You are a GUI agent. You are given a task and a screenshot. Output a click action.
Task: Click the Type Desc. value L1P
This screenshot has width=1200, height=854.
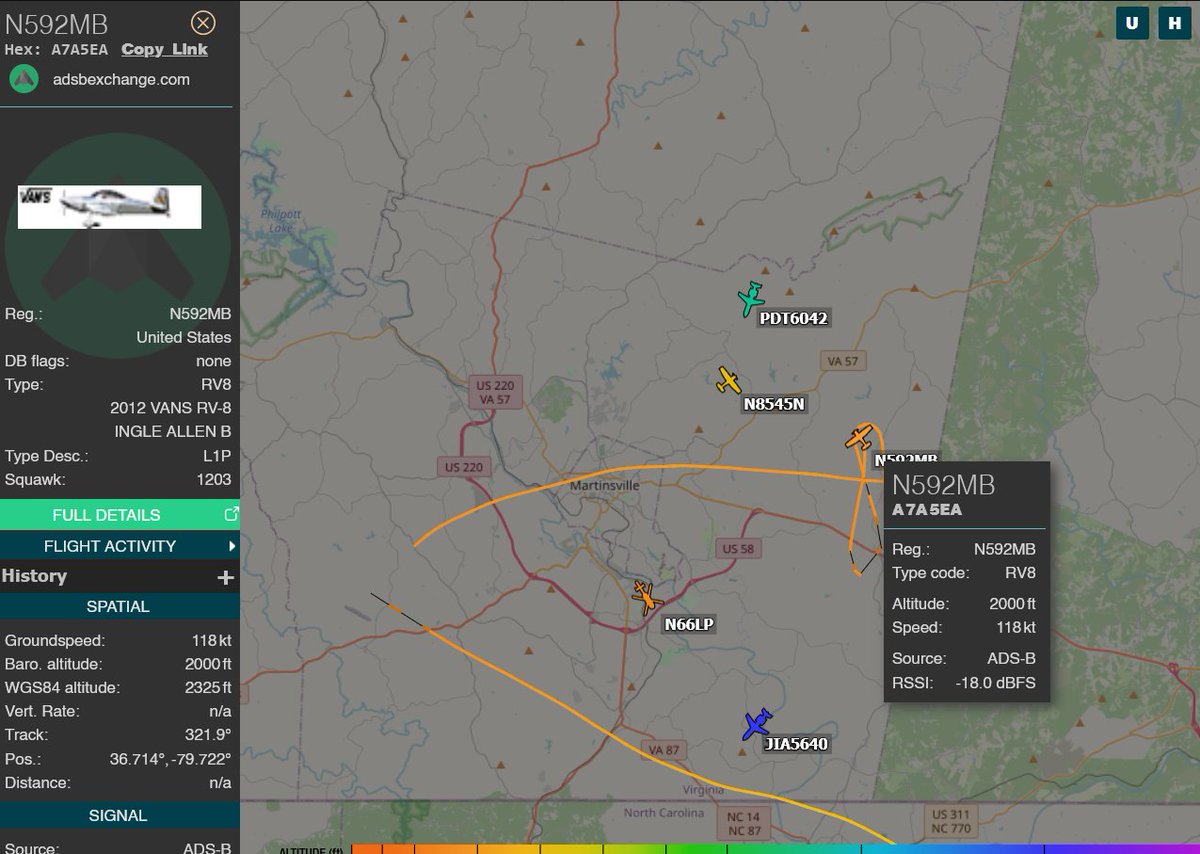coord(217,456)
